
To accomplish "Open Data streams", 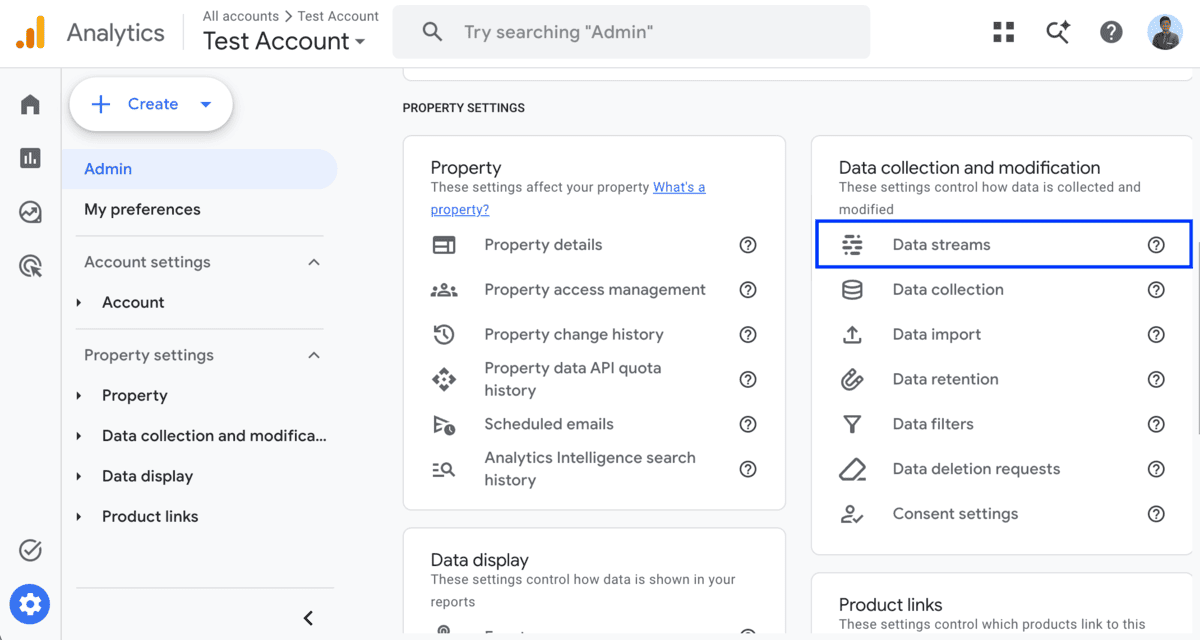I will [x=1004, y=245].
